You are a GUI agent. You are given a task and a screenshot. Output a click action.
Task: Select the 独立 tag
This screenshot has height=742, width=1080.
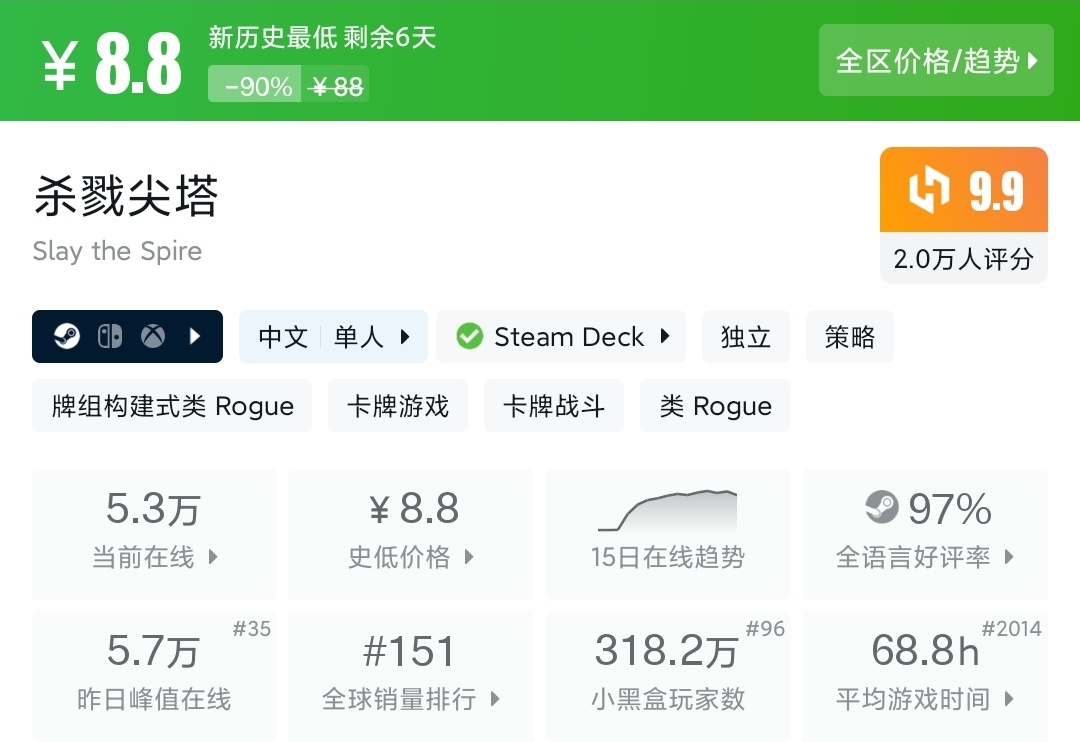(x=746, y=337)
